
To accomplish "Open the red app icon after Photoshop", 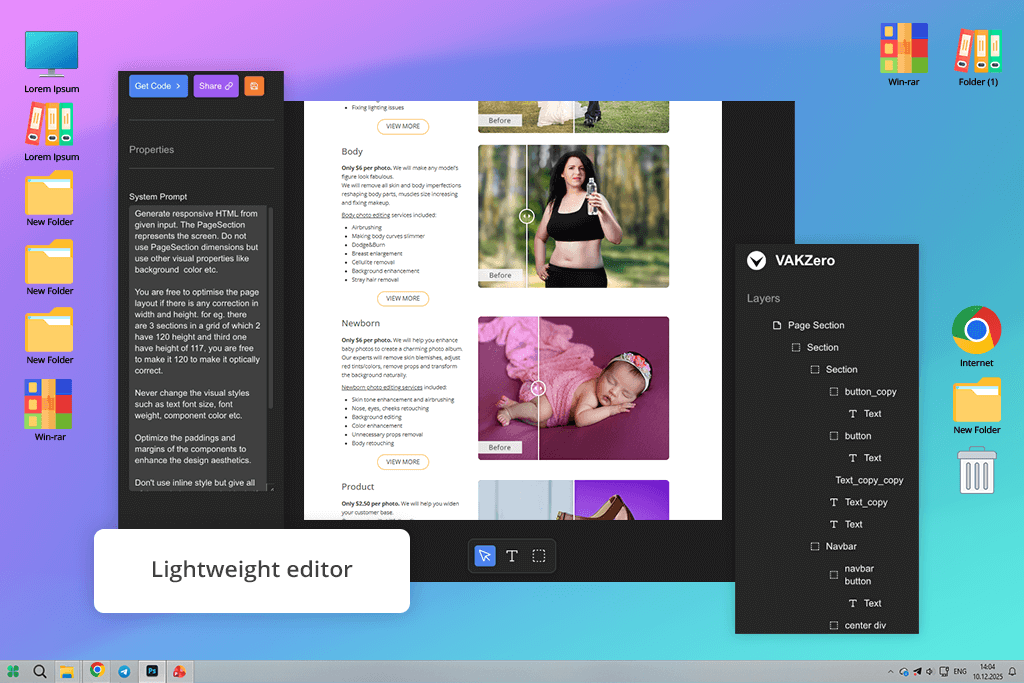I will pyautogui.click(x=180, y=671).
